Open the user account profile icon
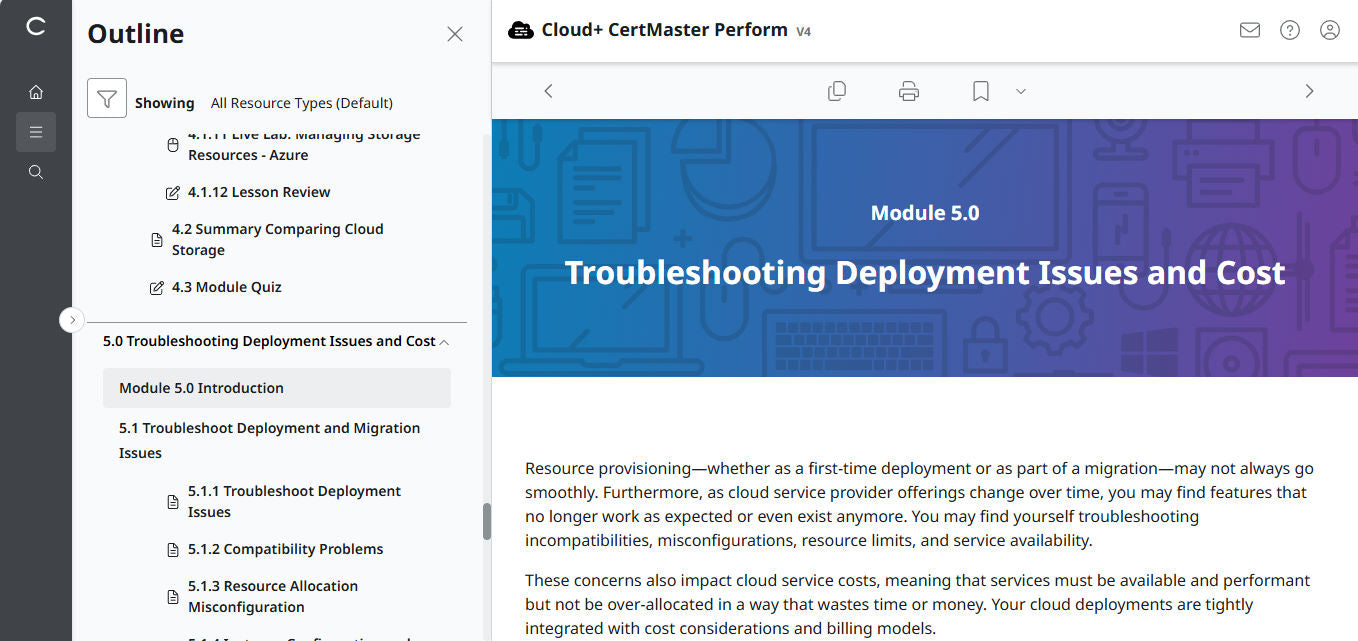This screenshot has height=641, width=1358. tap(1329, 30)
